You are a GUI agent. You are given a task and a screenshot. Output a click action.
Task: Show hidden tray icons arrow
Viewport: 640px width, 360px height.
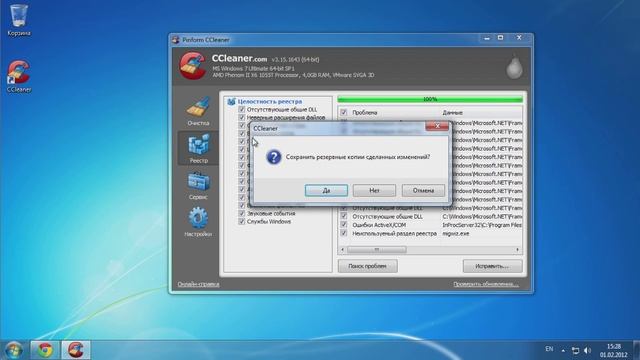pos(563,350)
